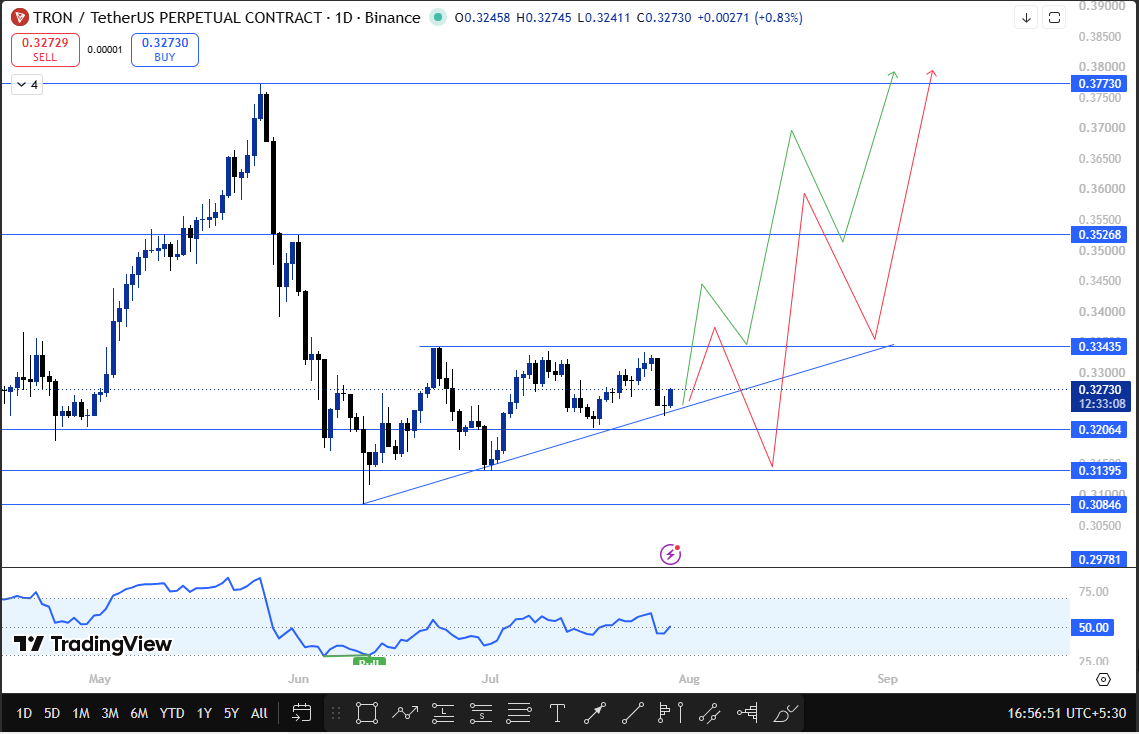1139x734 pixels.
Task: Click the green market status dot
Action: pos(437,17)
